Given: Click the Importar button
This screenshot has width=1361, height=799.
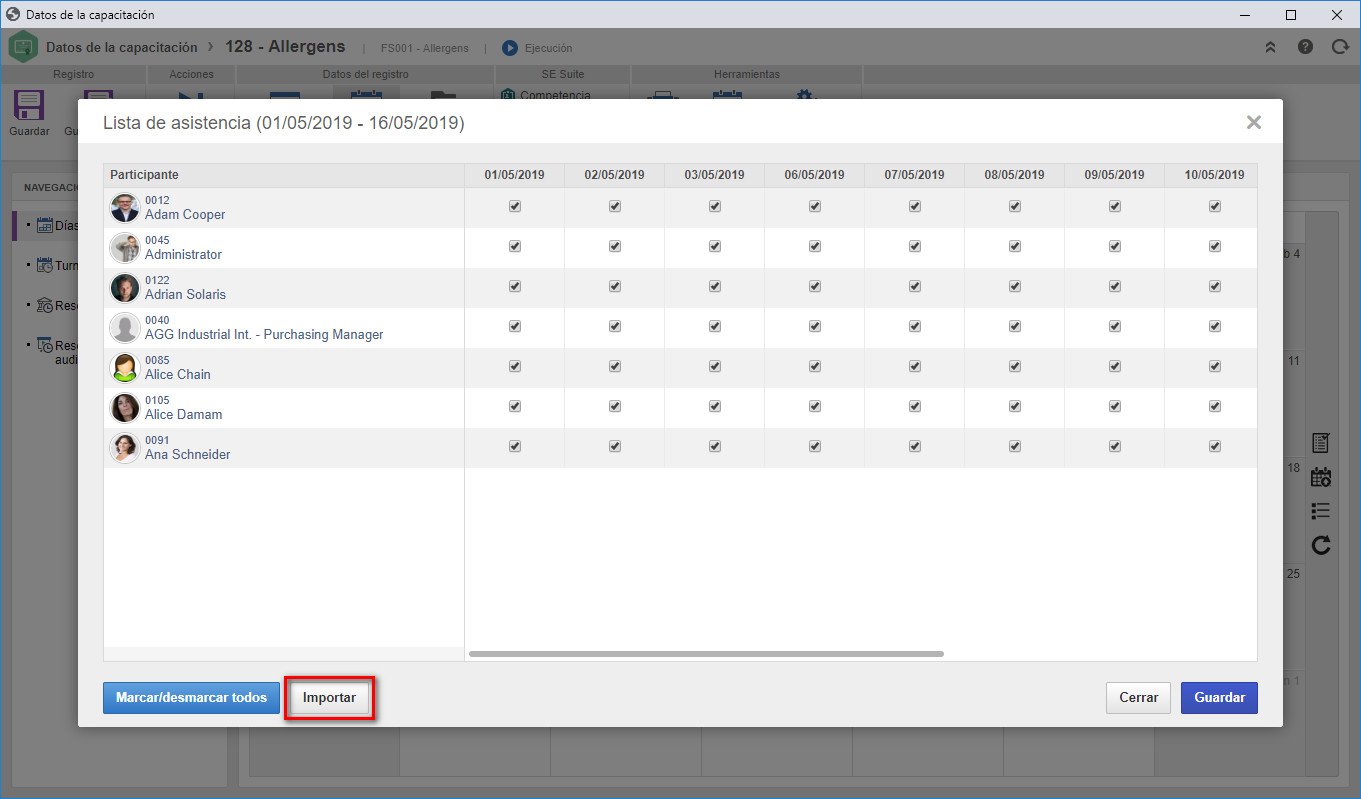Looking at the screenshot, I should tap(329, 698).
